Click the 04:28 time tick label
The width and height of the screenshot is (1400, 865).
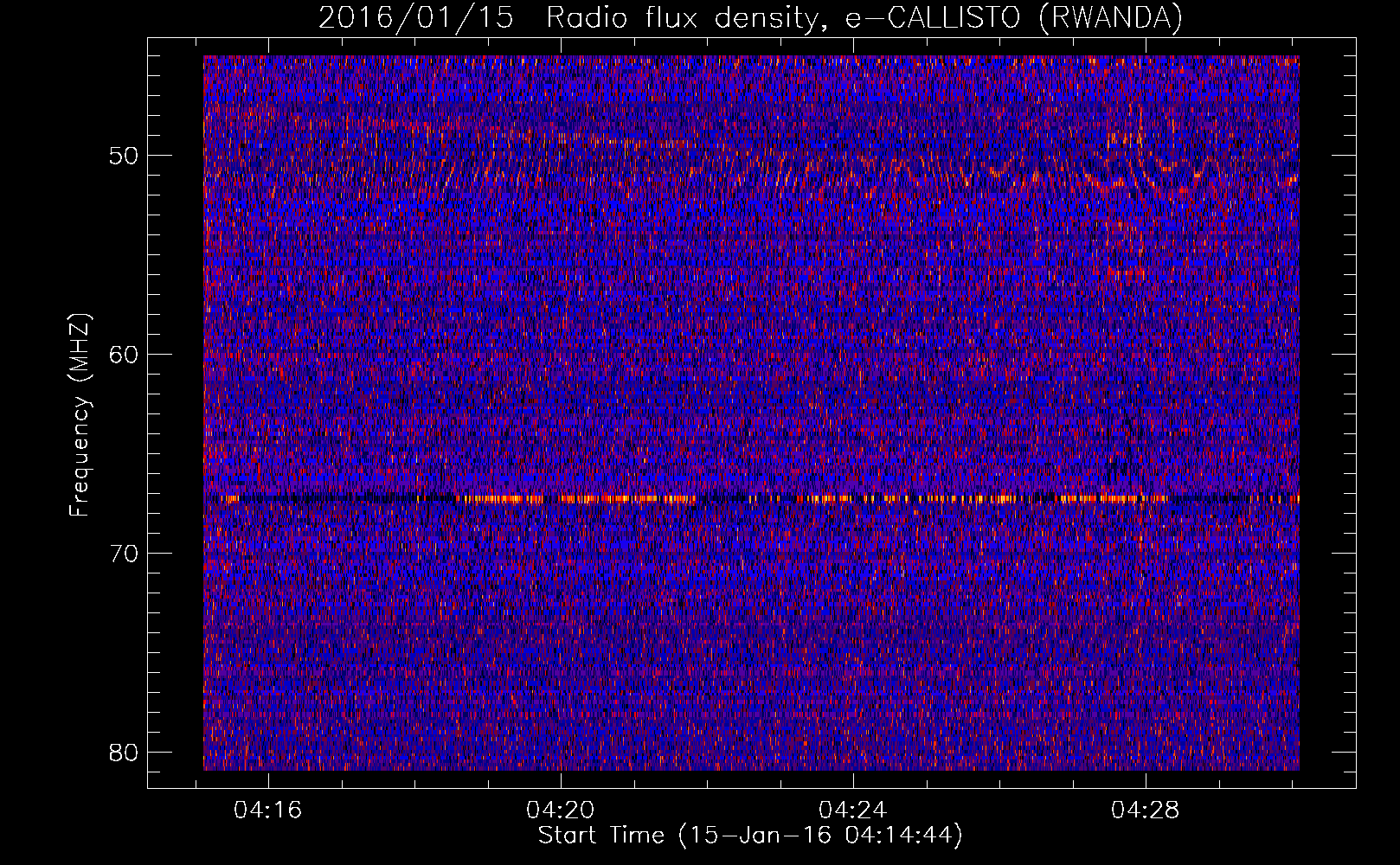click(1146, 810)
